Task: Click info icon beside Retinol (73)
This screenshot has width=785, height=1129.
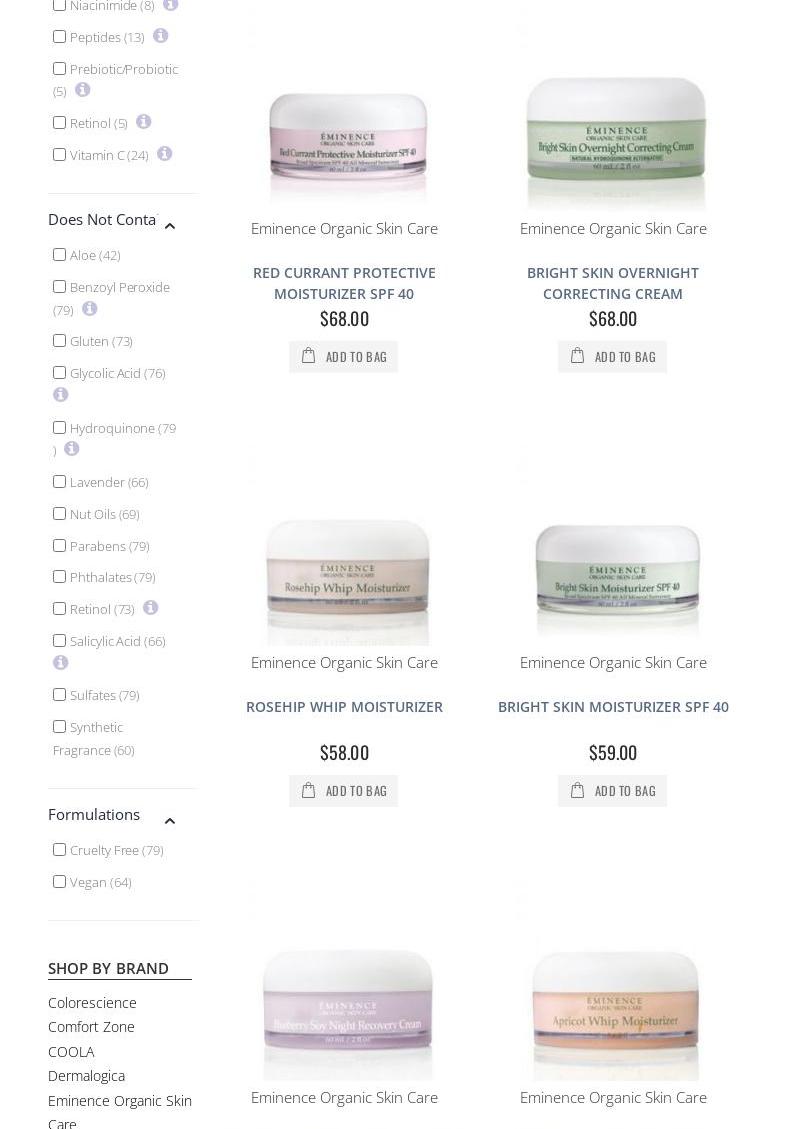Action: click(x=150, y=608)
